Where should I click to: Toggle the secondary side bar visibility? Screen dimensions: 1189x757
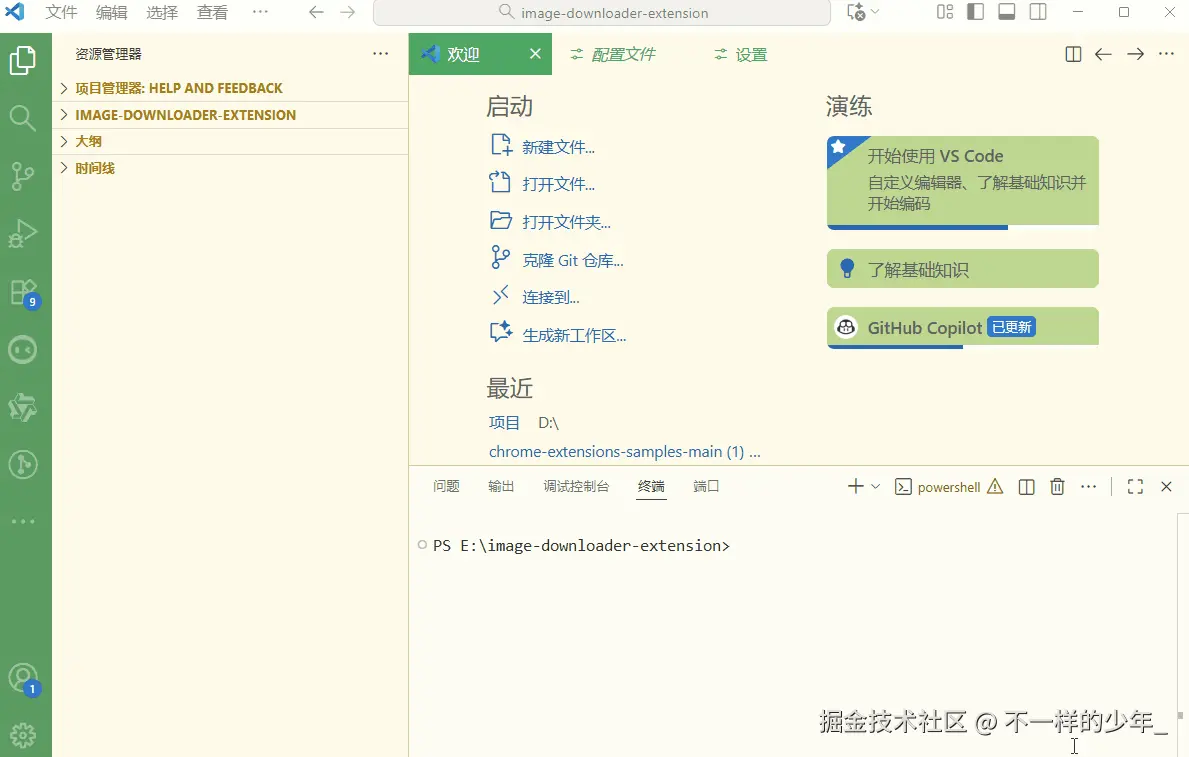point(1038,12)
